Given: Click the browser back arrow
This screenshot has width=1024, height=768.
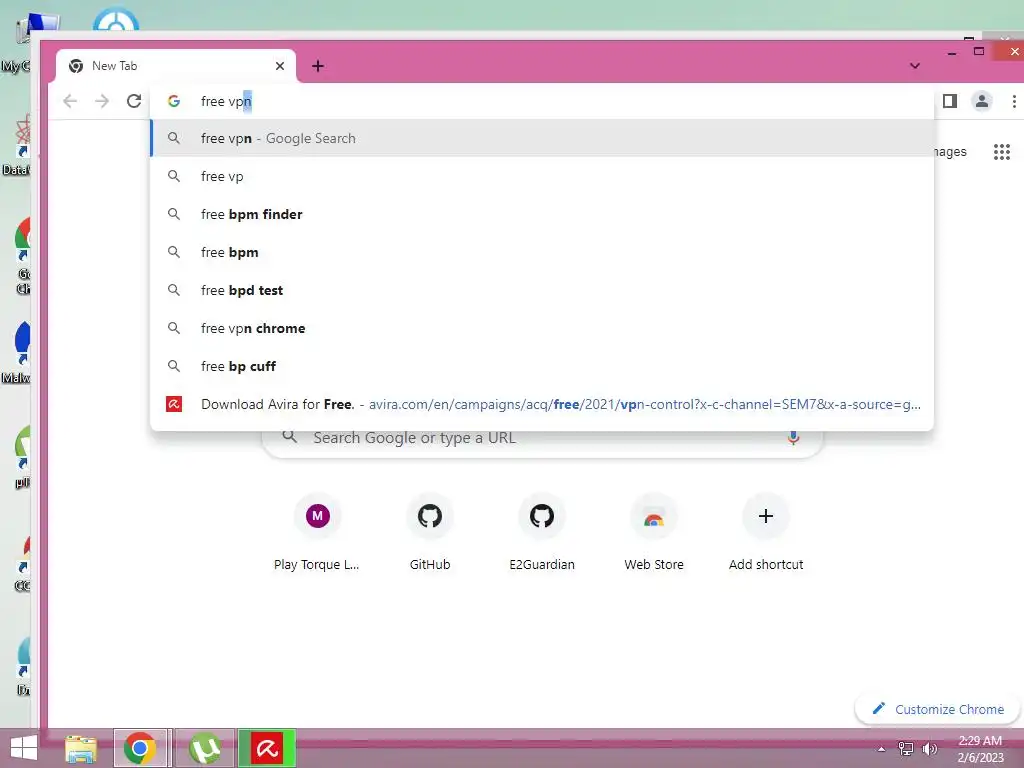Looking at the screenshot, I should (70, 101).
